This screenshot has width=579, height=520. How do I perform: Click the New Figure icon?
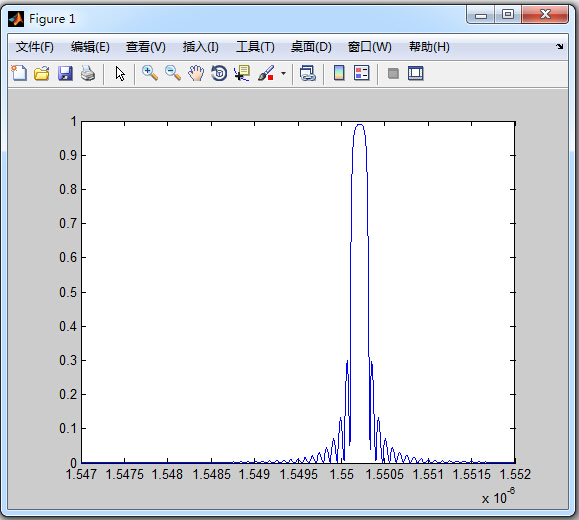coord(19,73)
